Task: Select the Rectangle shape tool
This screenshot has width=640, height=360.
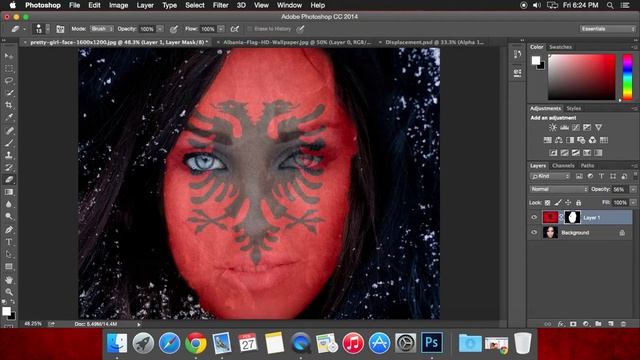Action: [x=9, y=267]
